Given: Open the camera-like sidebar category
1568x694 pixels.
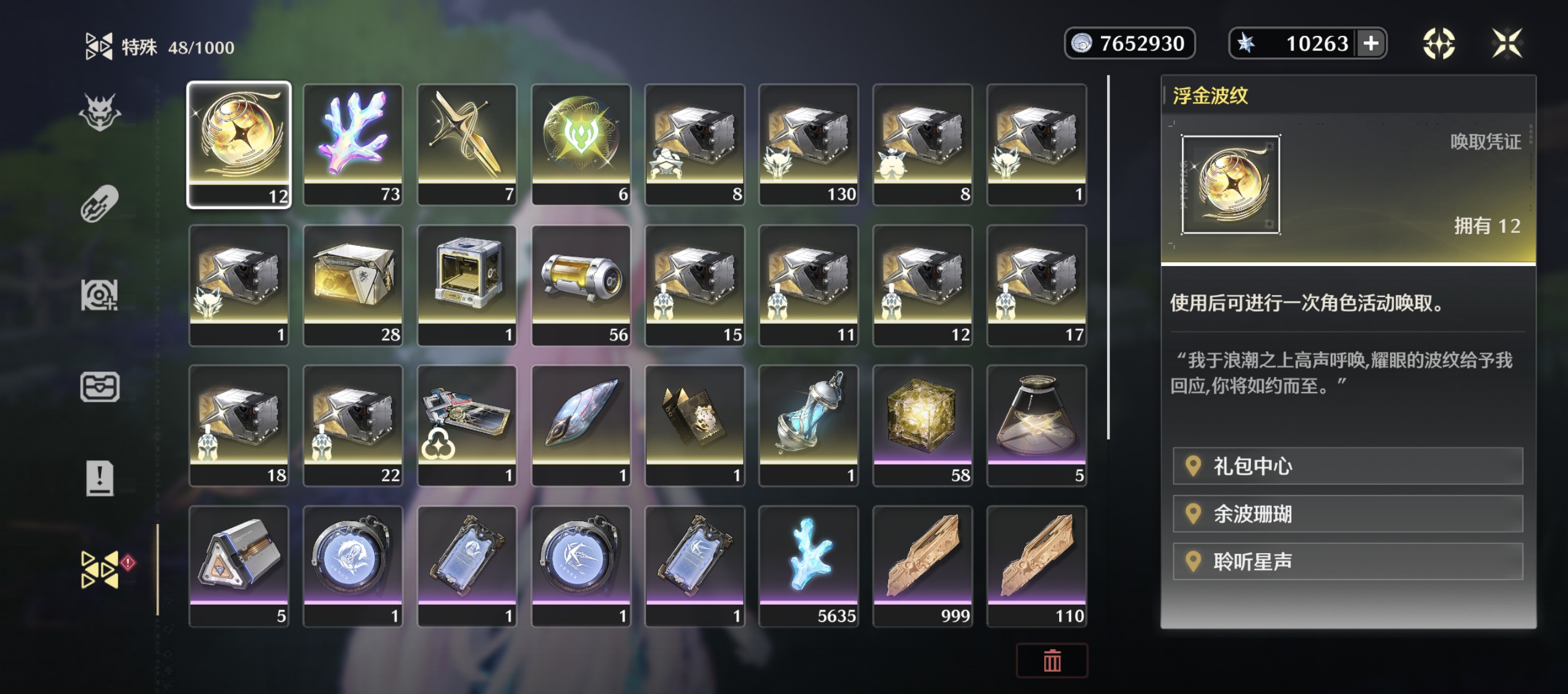Looking at the screenshot, I should tap(100, 295).
